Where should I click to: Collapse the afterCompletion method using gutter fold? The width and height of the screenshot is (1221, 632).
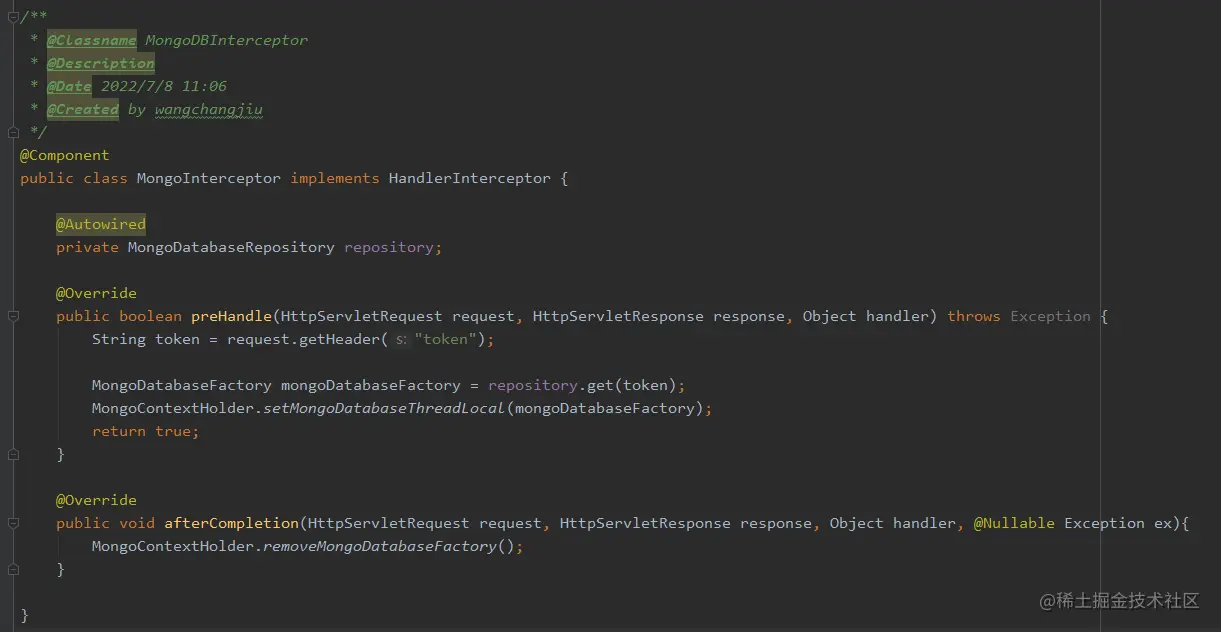click(x=13, y=523)
